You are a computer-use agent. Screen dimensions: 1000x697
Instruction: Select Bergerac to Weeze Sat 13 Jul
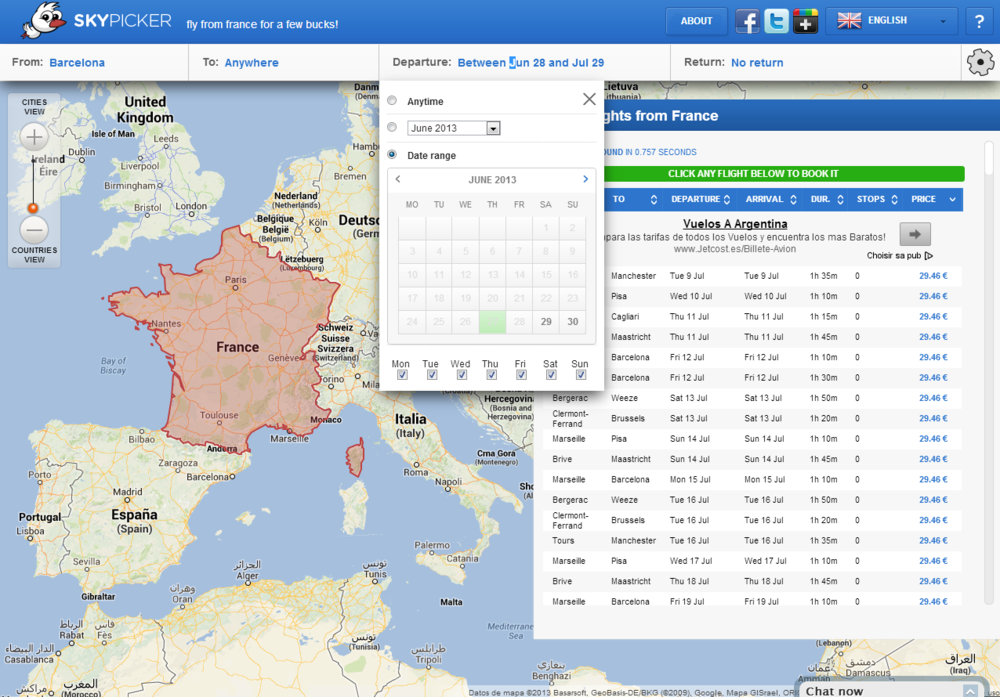pos(753,398)
